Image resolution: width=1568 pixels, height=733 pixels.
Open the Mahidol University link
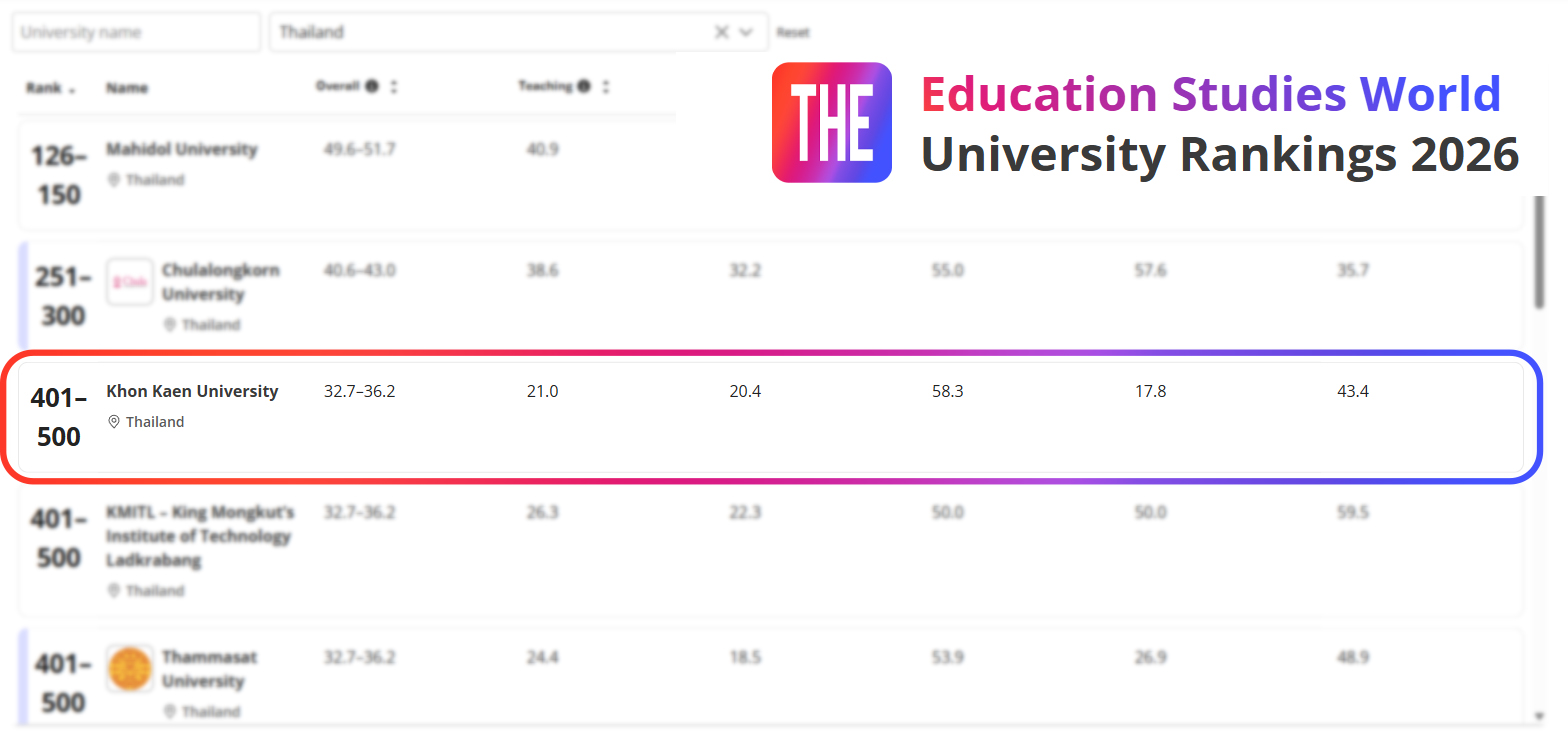pyautogui.click(x=181, y=149)
